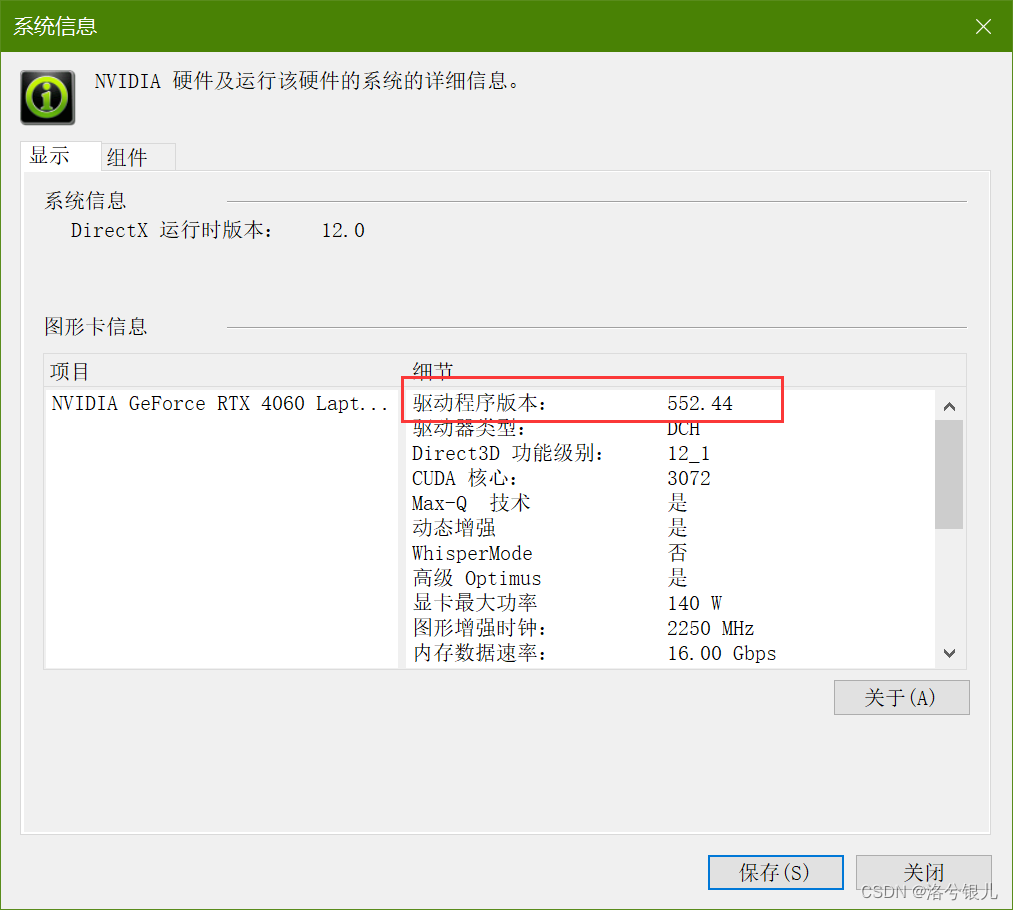The width and height of the screenshot is (1013, 910).
Task: Click the 驱动器类型 DCH row
Action: coord(672,429)
